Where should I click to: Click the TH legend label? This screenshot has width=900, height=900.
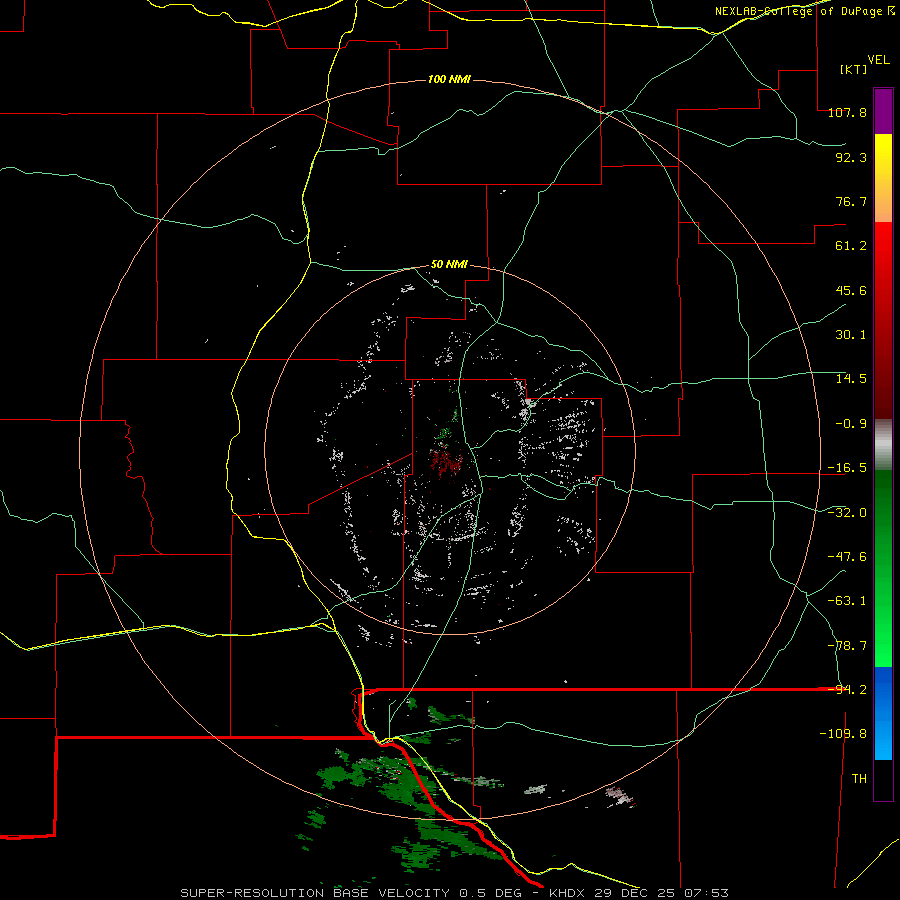coord(859,779)
